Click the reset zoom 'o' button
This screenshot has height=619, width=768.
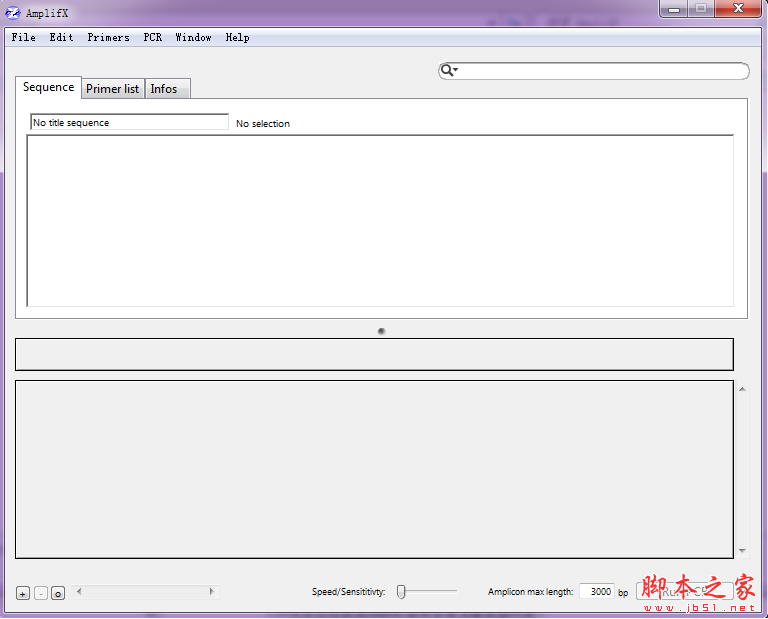58,594
